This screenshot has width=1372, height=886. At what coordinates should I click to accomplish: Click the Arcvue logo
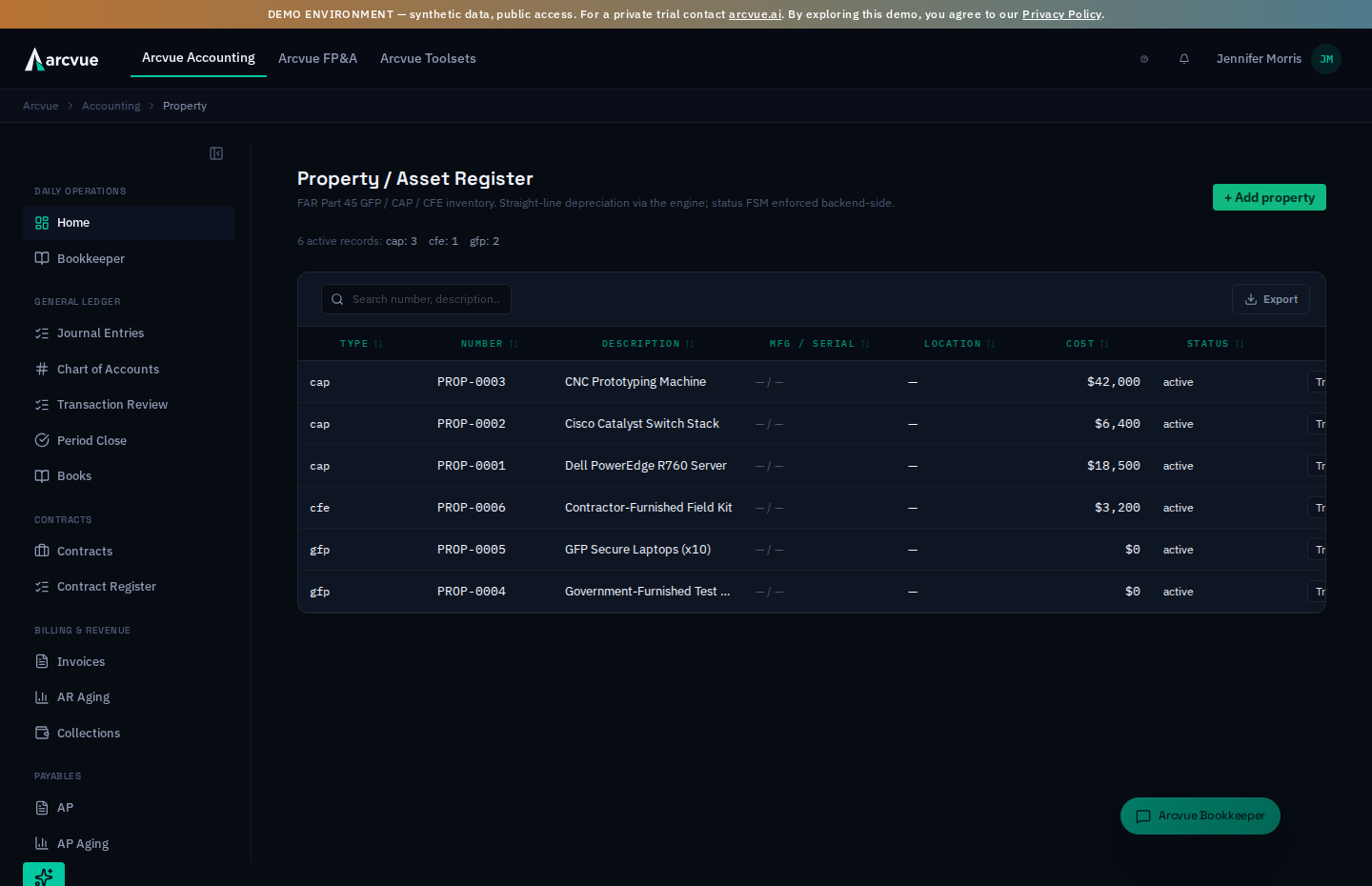coord(62,59)
